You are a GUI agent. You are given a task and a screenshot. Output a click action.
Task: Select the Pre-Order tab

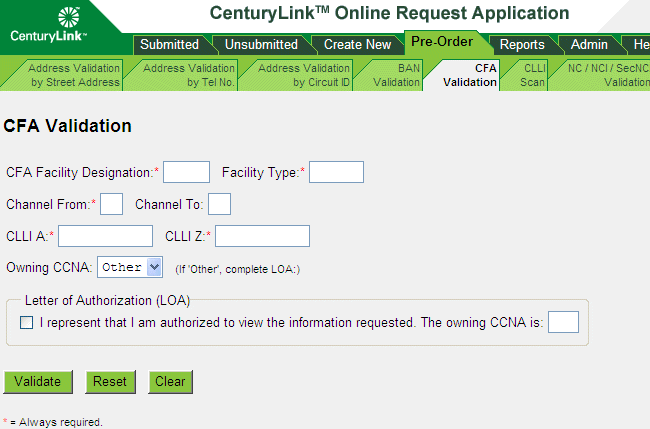(x=441, y=42)
